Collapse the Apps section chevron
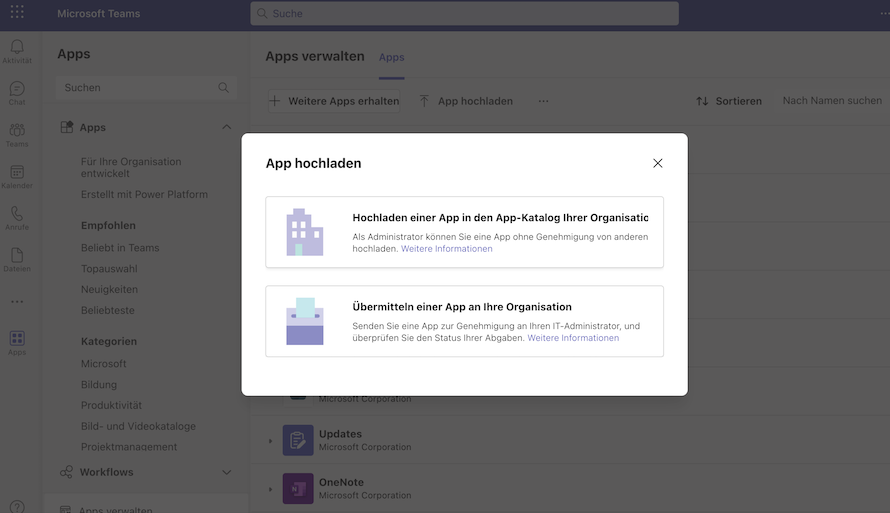890x513 pixels. pos(226,127)
